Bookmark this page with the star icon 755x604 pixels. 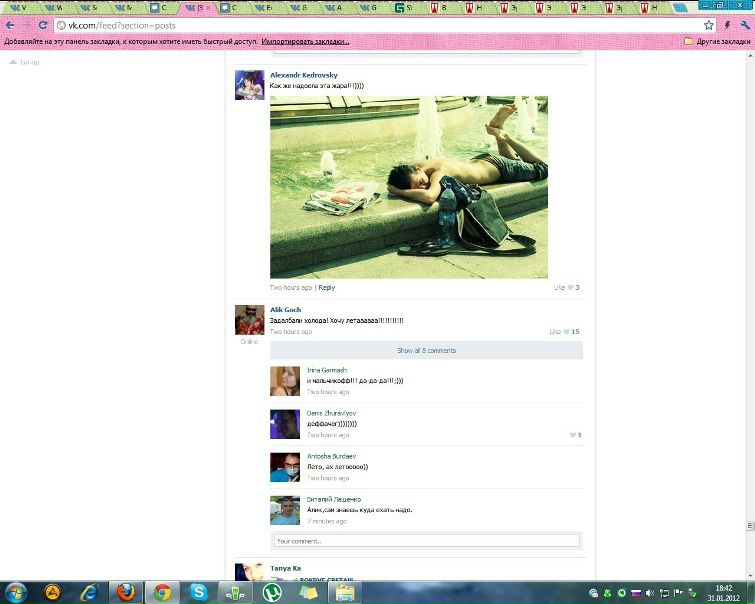708,25
